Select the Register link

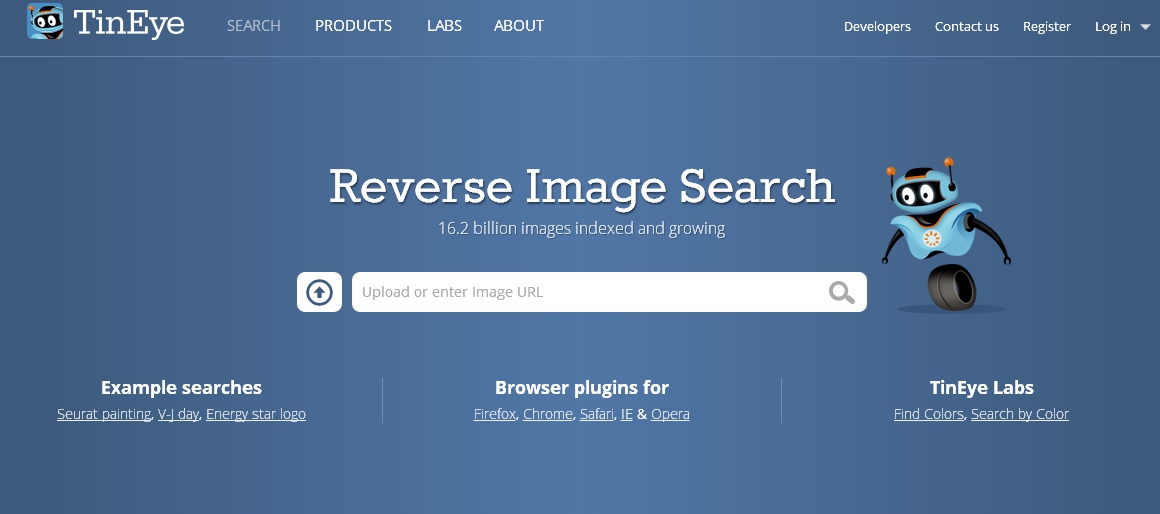pyautogui.click(x=1047, y=27)
